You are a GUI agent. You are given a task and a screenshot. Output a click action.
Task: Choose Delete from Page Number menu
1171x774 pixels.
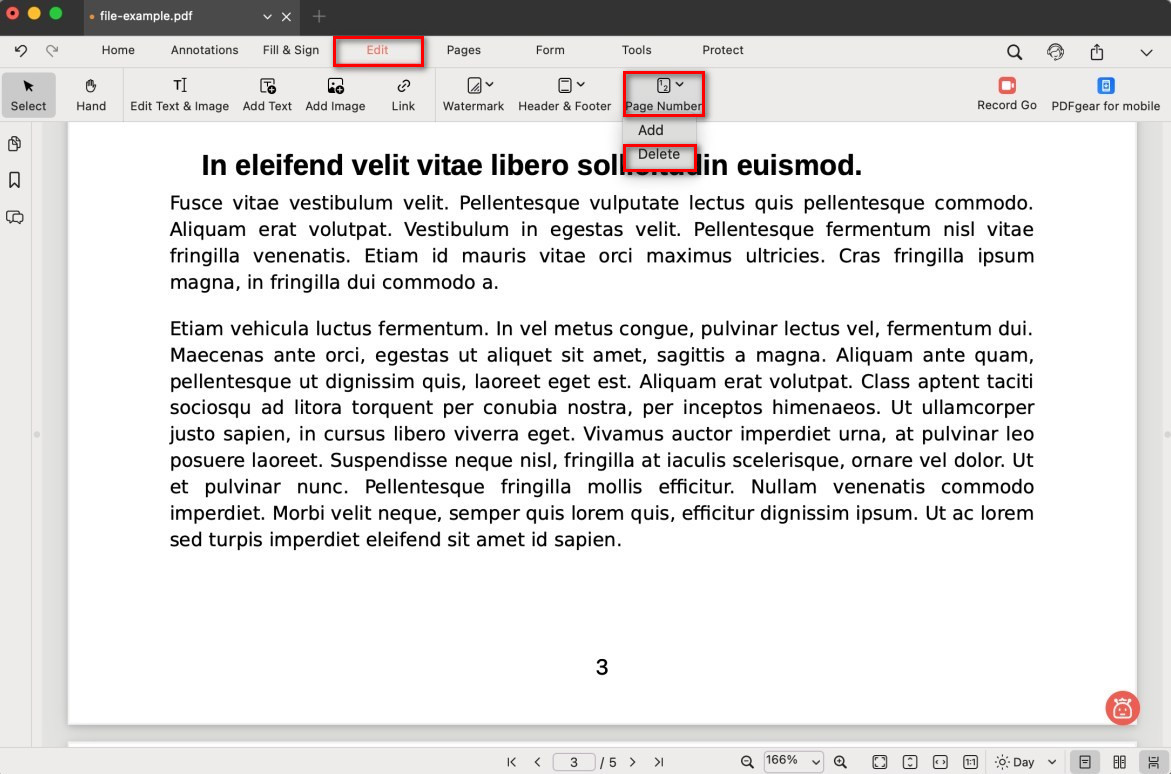tap(659, 155)
